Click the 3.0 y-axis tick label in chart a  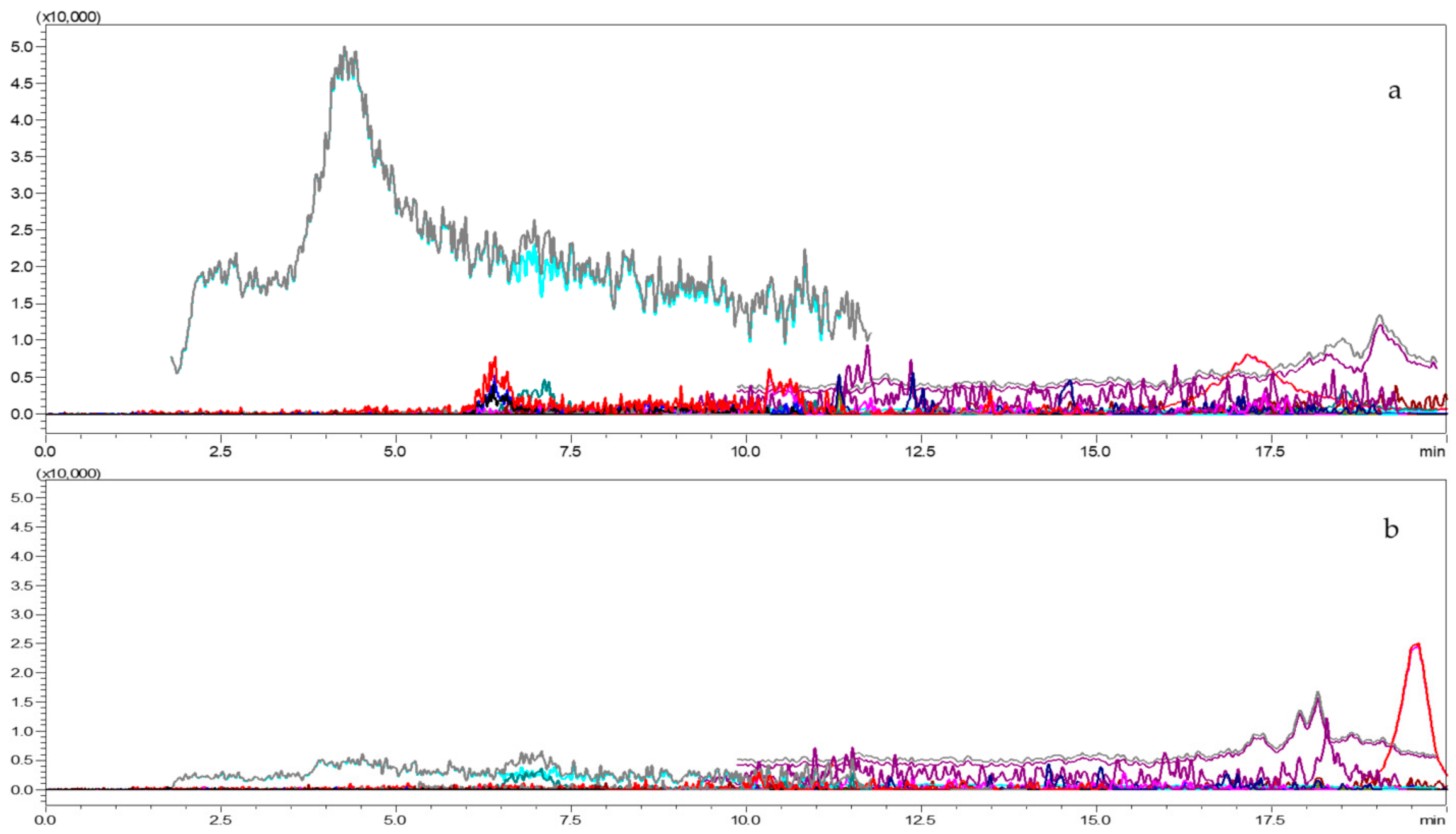(x=21, y=194)
